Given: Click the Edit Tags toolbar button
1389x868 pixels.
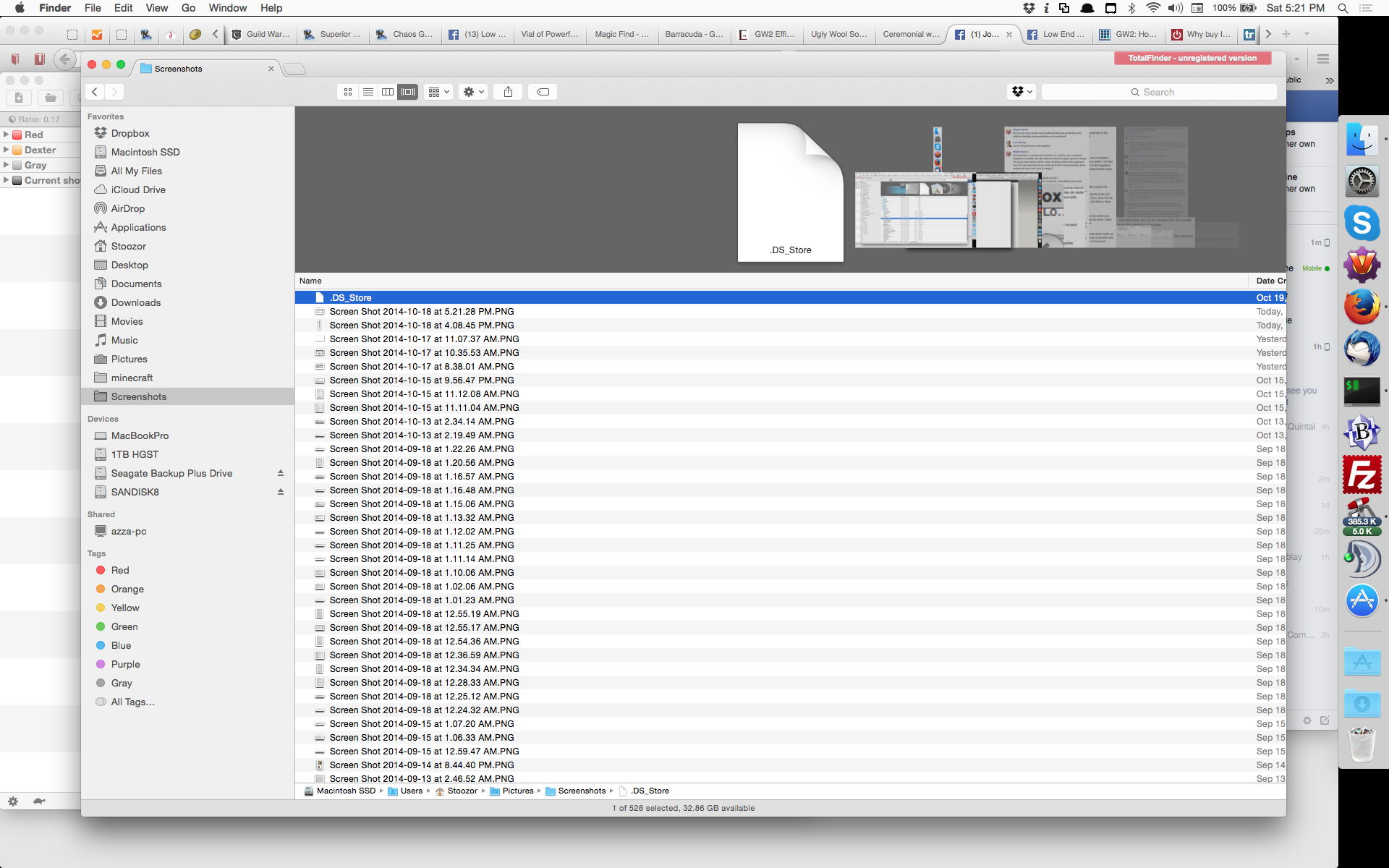Looking at the screenshot, I should click(x=543, y=92).
